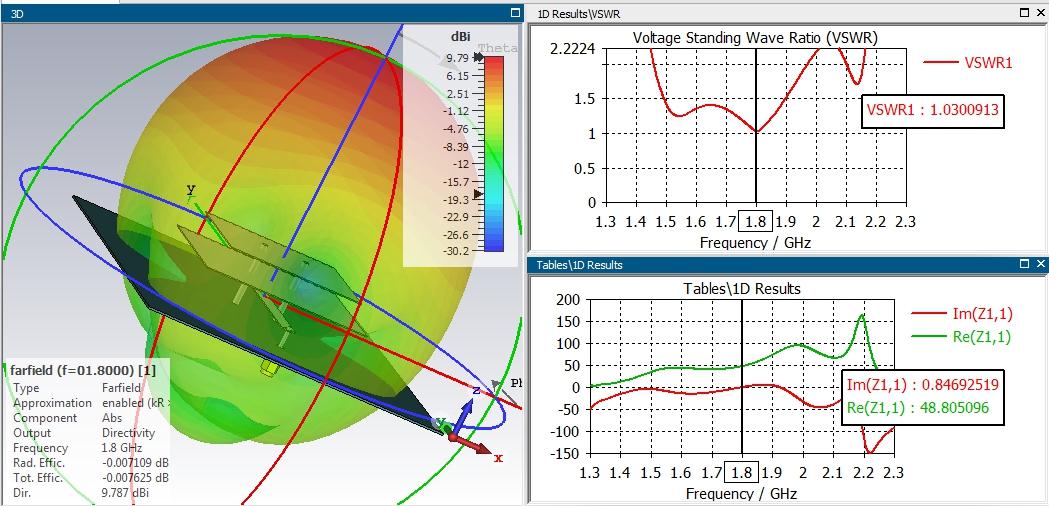
Task: Select the yellow feed port under the antenna
Action: click(x=269, y=367)
